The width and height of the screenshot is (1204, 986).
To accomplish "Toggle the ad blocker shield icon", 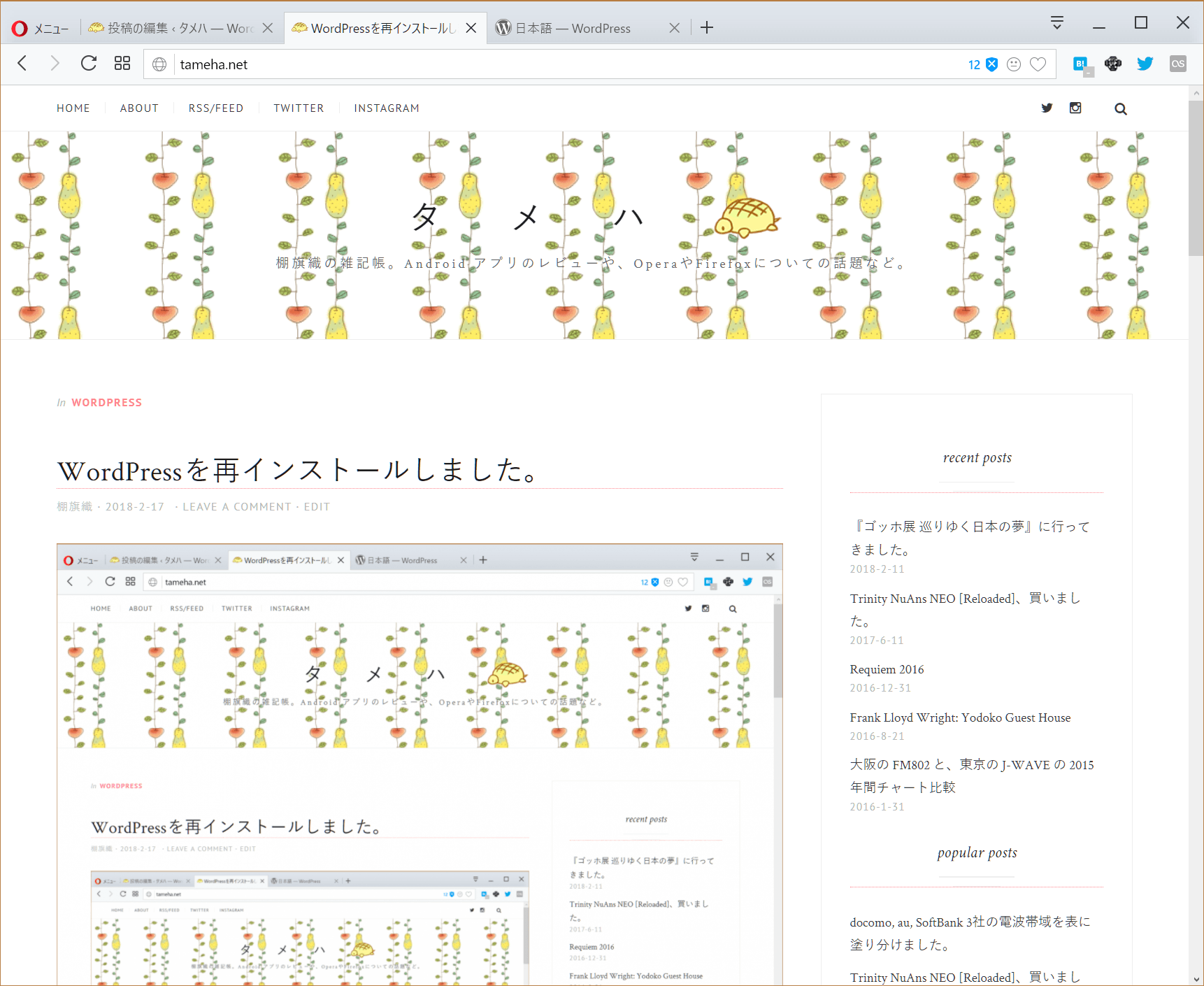I will click(991, 64).
